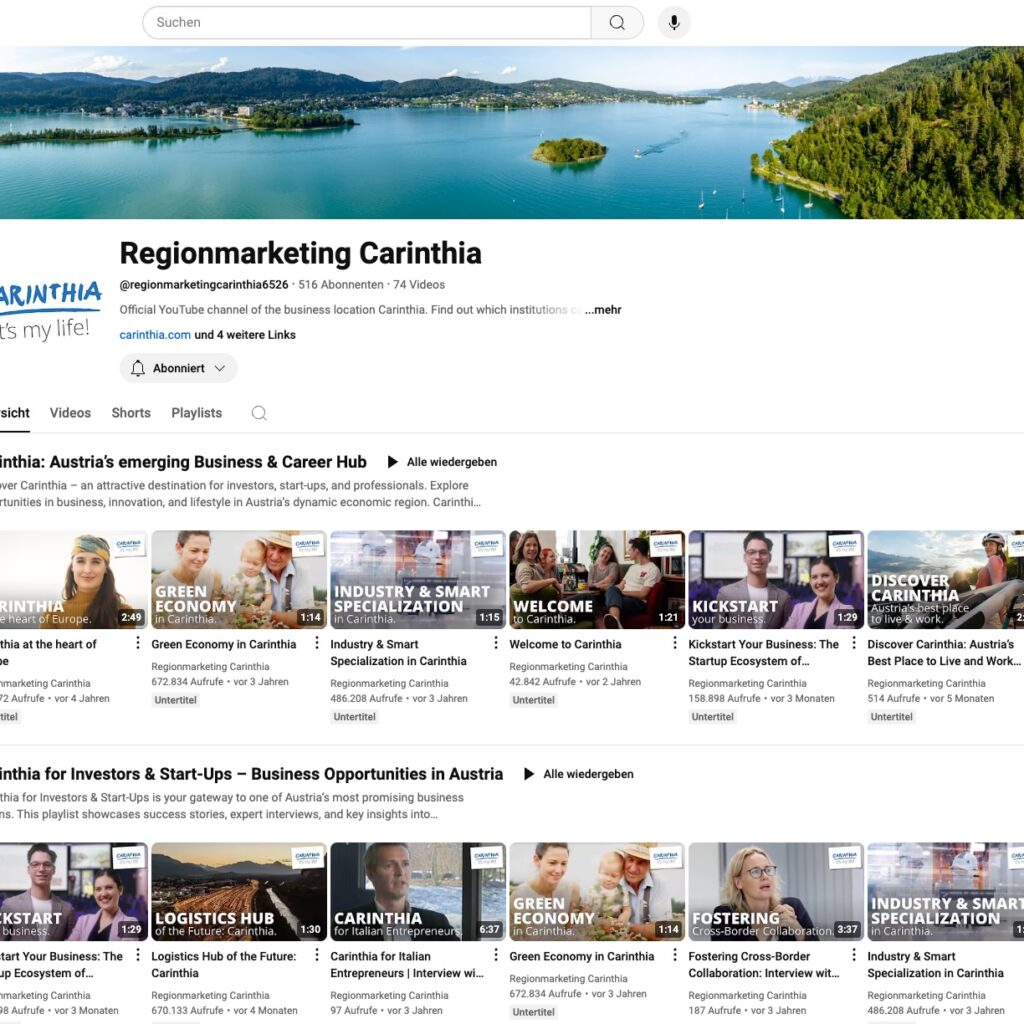Viewport: 1024px width, 1024px height.
Task: Click Discover Carinthia: Austria's Best Place title
Action: click(x=944, y=652)
